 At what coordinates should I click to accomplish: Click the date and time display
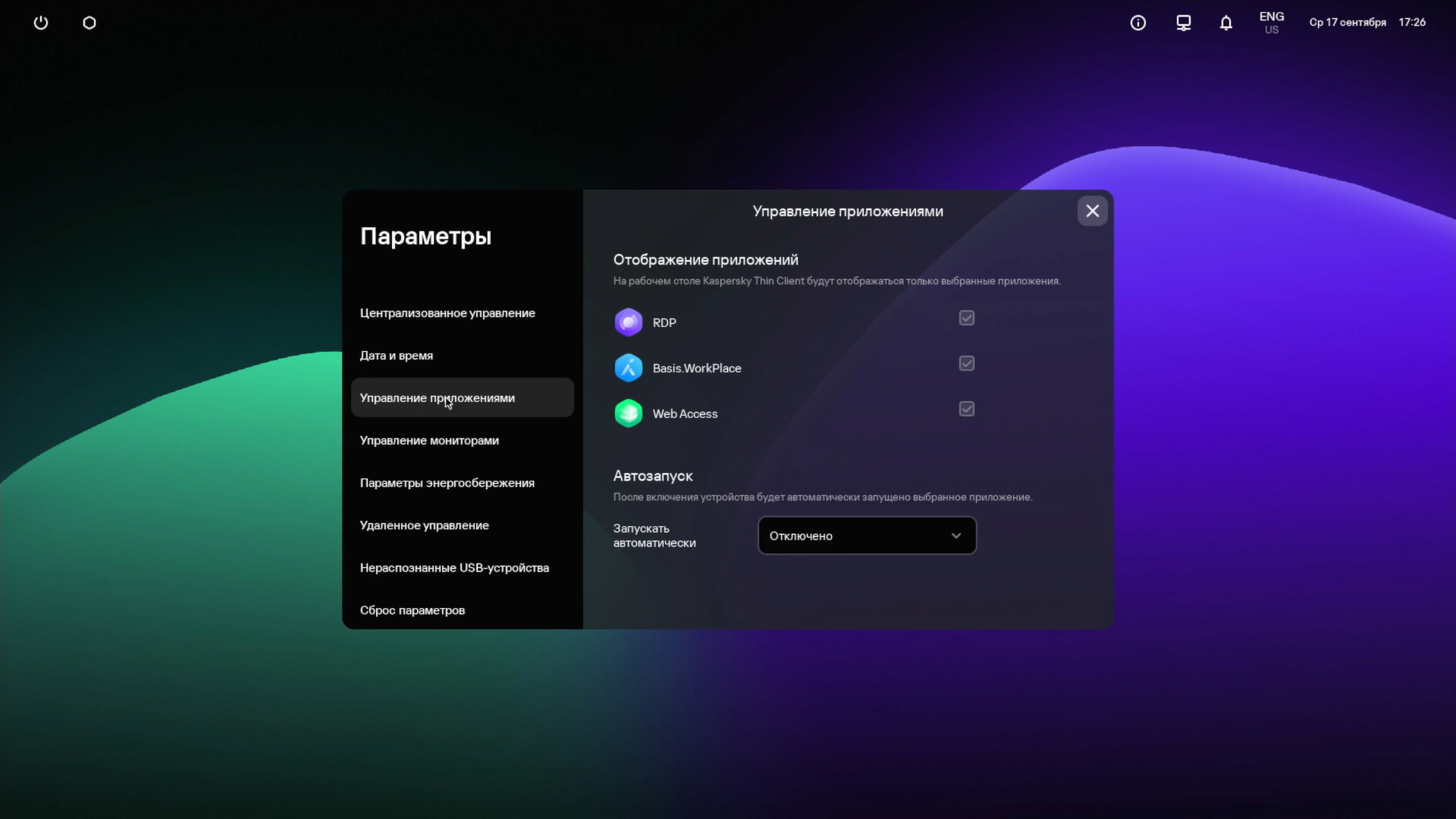tap(1367, 23)
